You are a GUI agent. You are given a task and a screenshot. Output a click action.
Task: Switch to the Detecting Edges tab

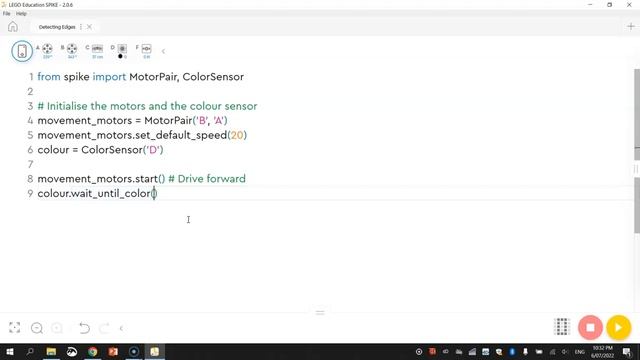pyautogui.click(x=57, y=27)
